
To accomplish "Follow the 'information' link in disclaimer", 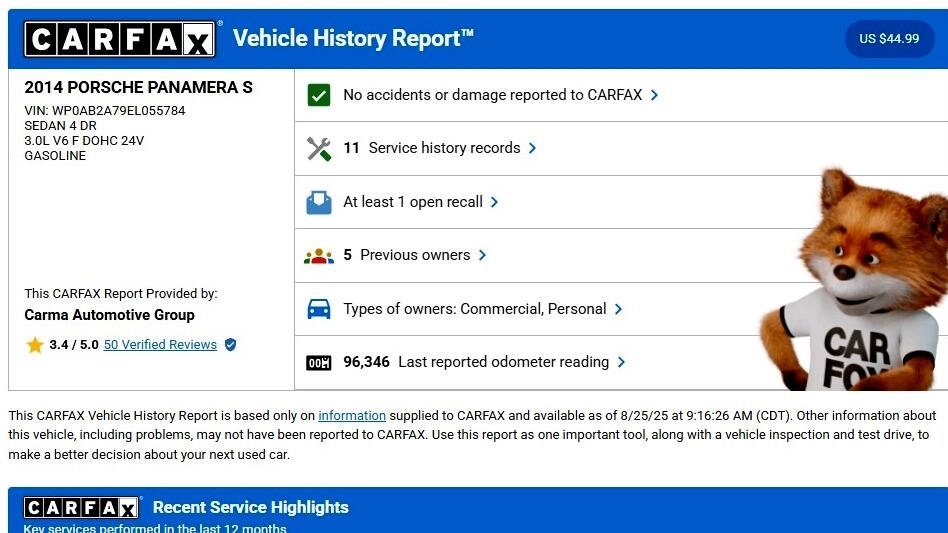I will pos(352,416).
